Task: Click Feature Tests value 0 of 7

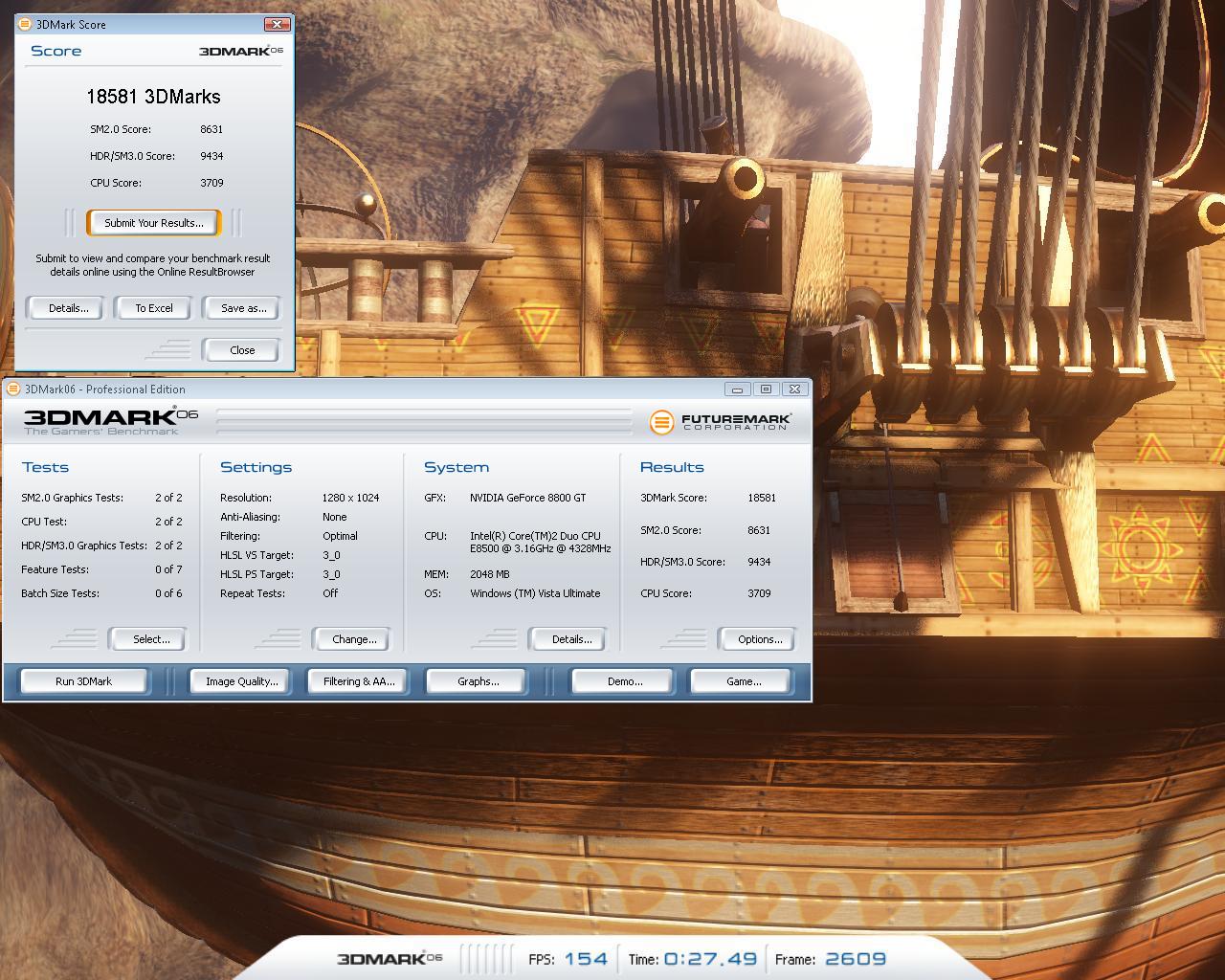Action: tap(168, 569)
